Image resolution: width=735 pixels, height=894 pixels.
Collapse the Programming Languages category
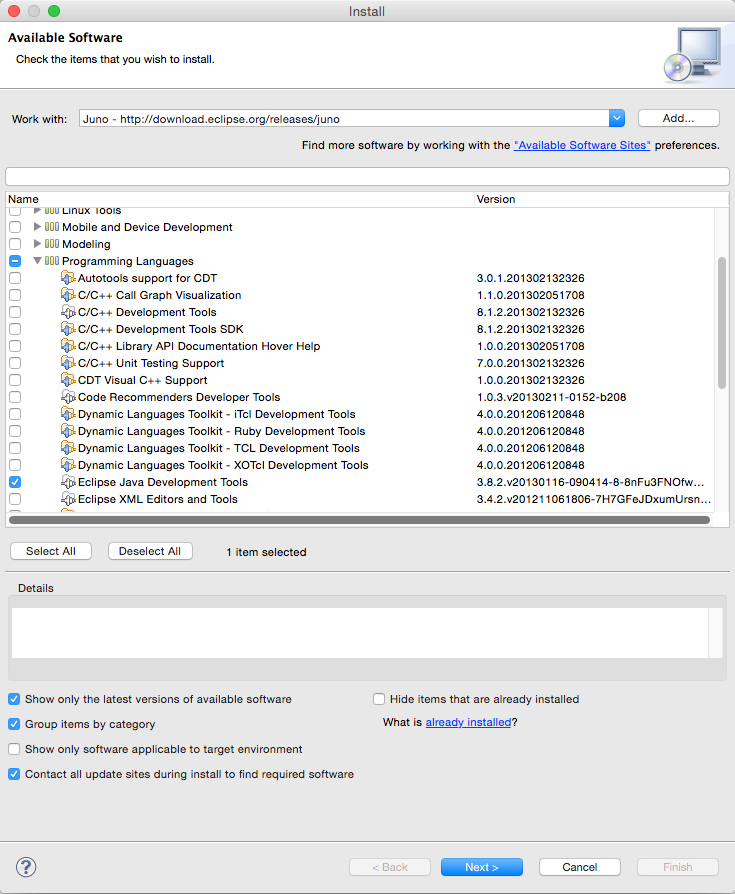coord(37,261)
